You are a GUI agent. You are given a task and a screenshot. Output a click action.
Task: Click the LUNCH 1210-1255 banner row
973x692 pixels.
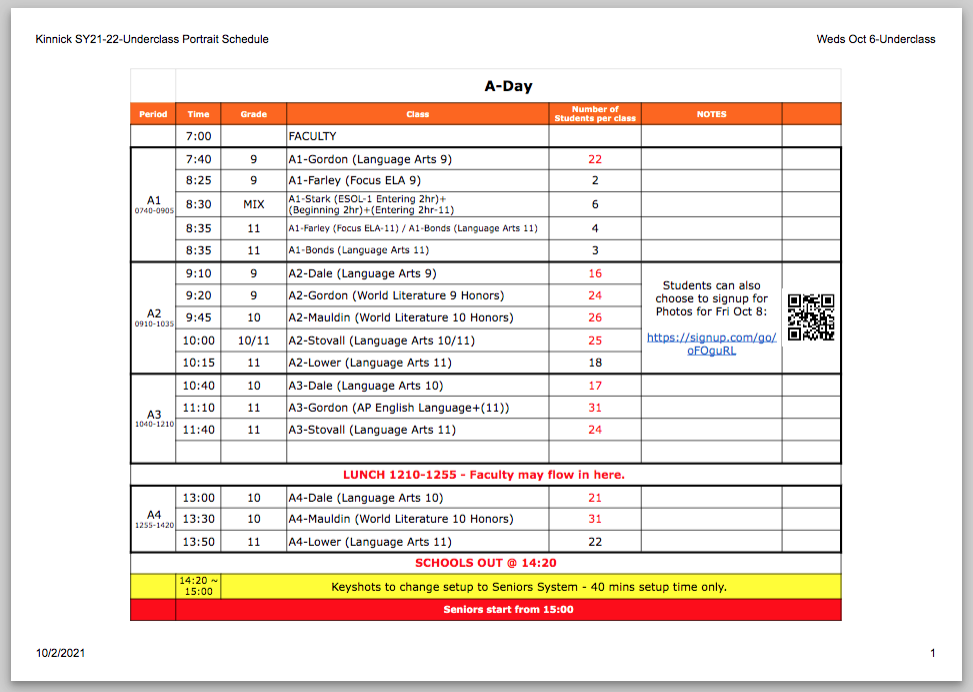pos(484,474)
